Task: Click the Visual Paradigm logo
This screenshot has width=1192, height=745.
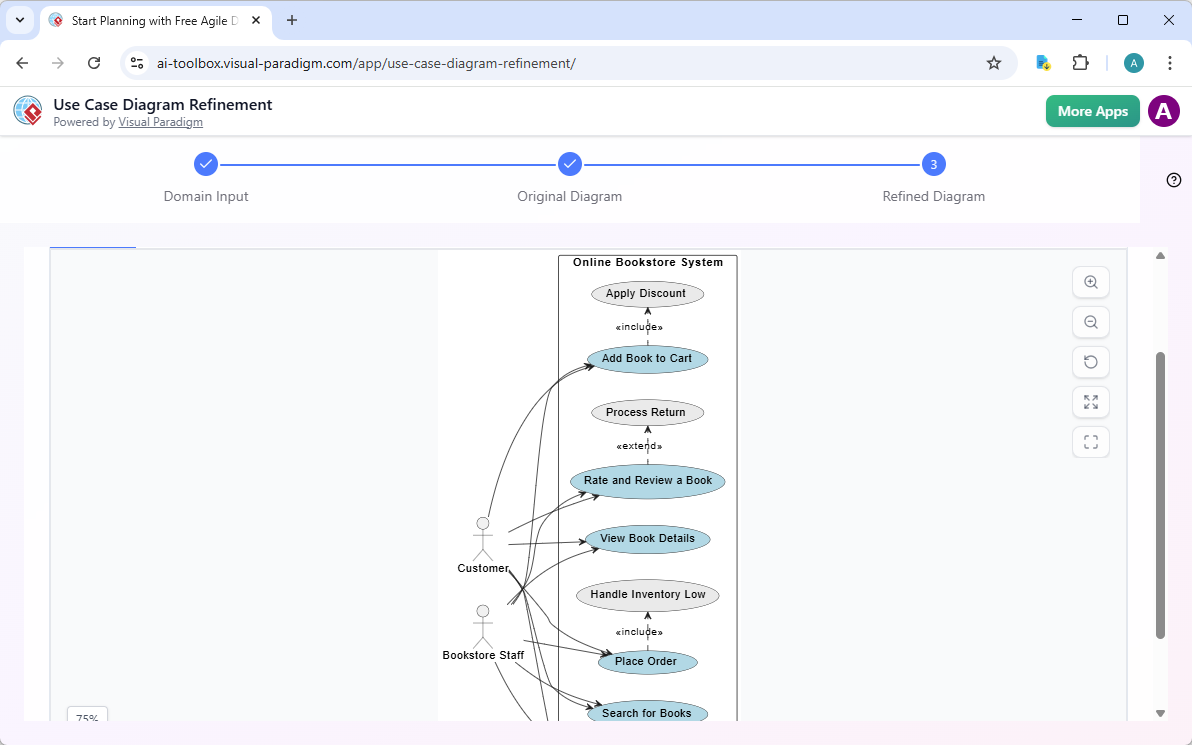Action: pyautogui.click(x=27, y=110)
